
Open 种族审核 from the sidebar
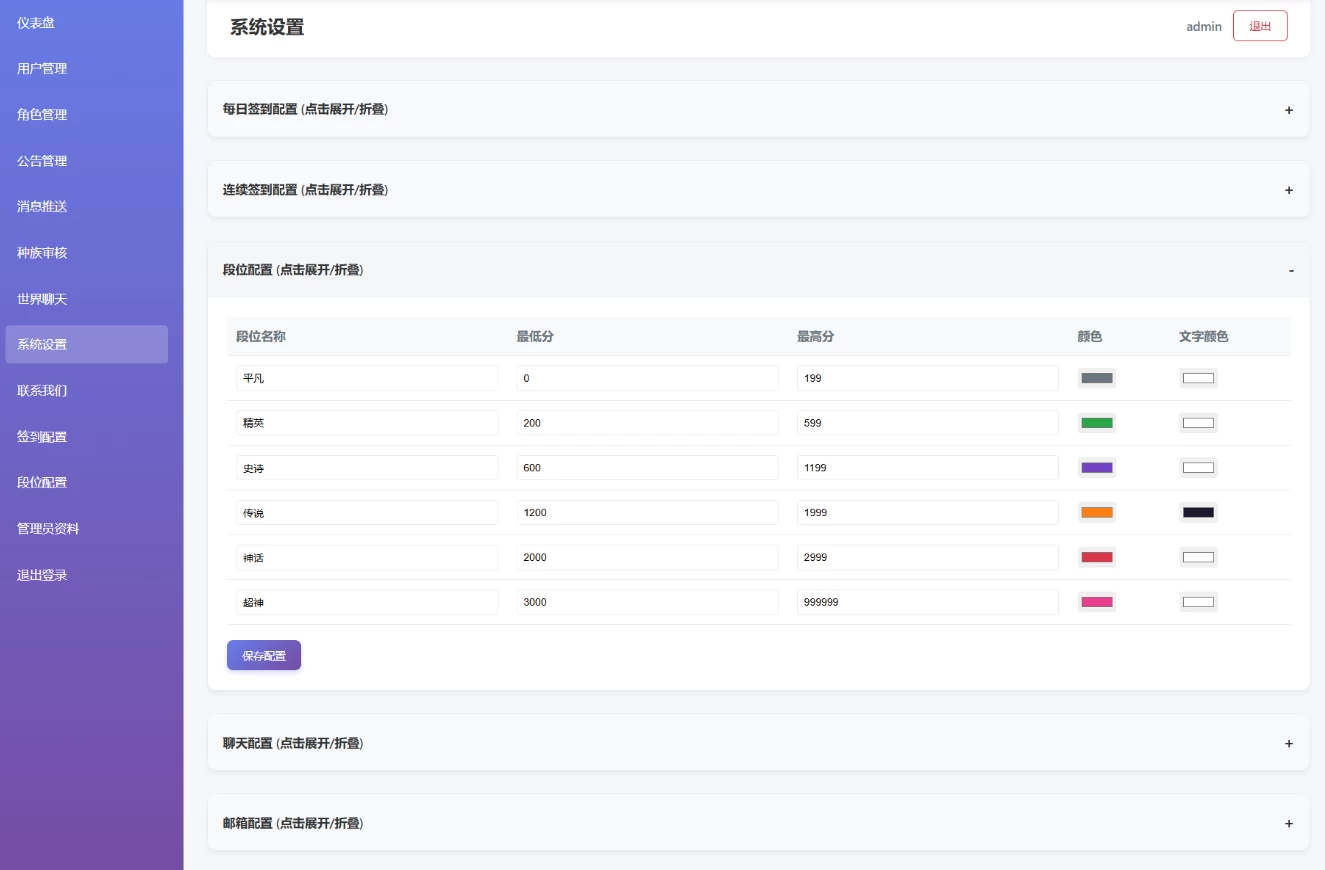[x=40, y=252]
